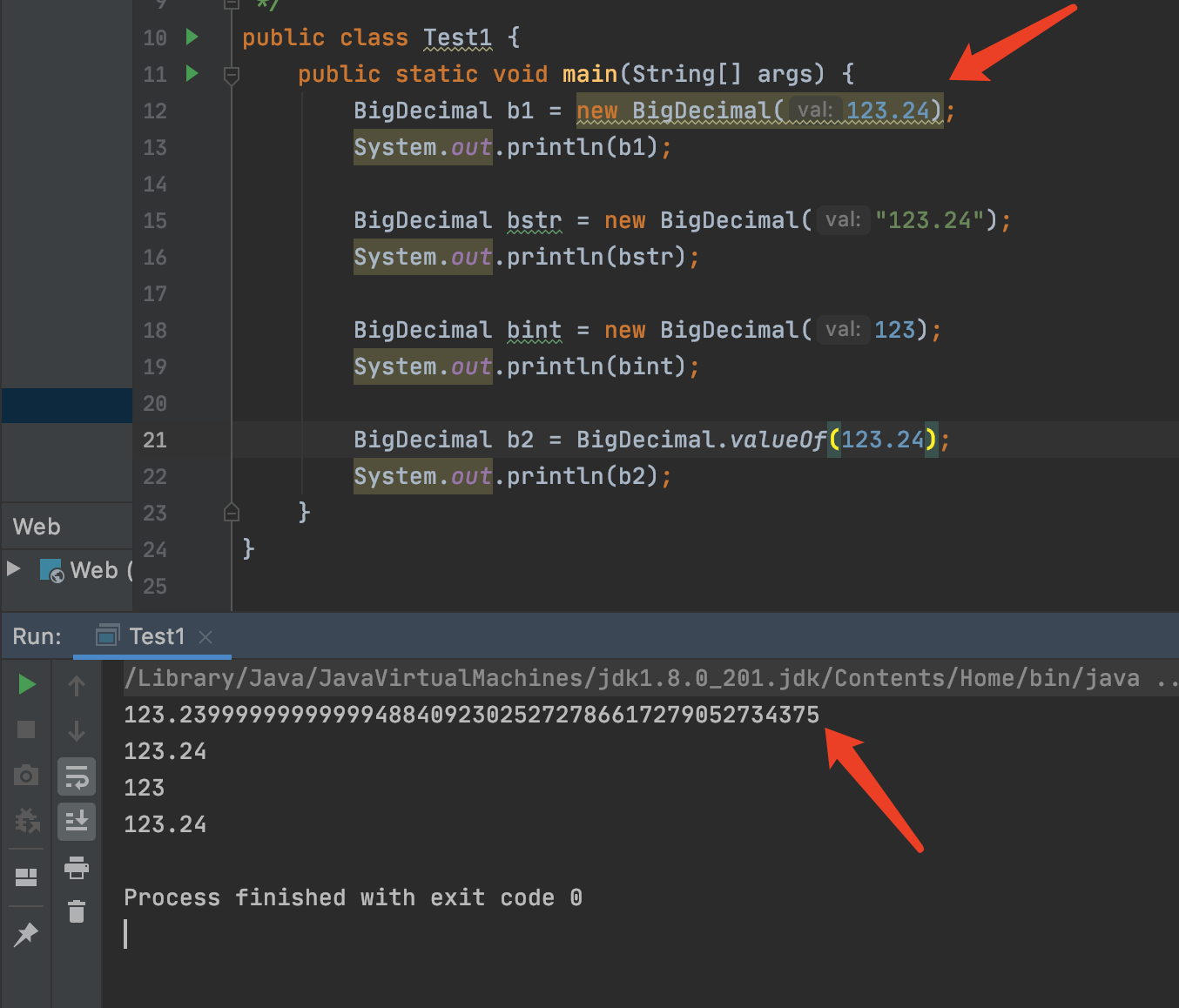Close the Test1 run tab
The height and width of the screenshot is (1008, 1179).
click(x=205, y=637)
